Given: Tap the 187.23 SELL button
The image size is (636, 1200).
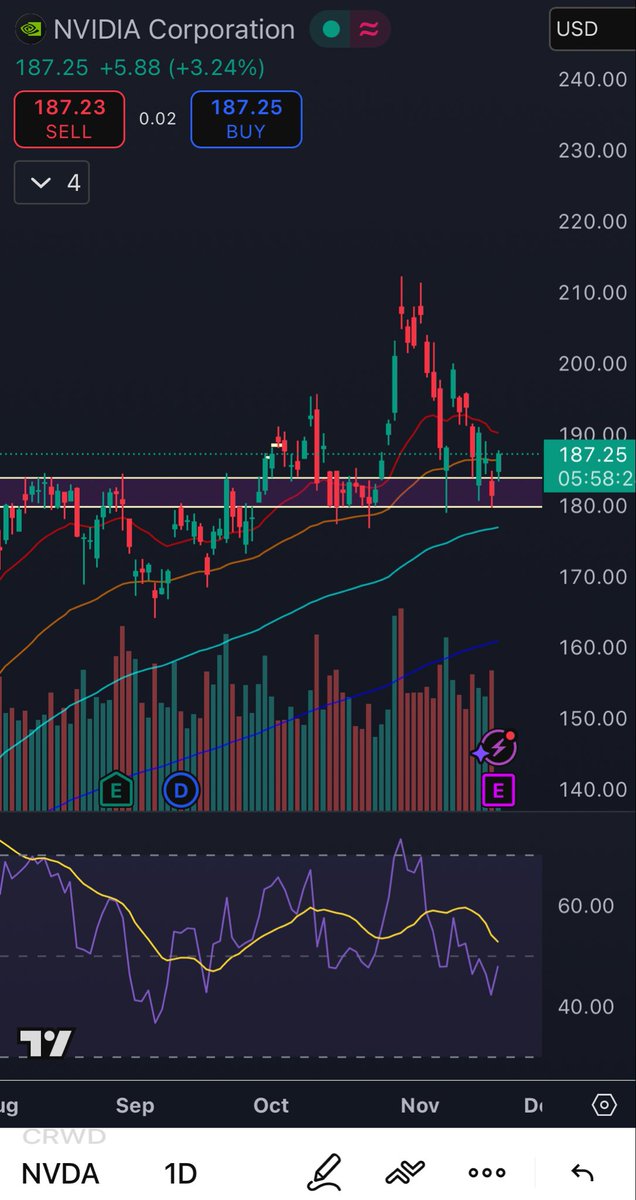Looking at the screenshot, I should point(69,119).
